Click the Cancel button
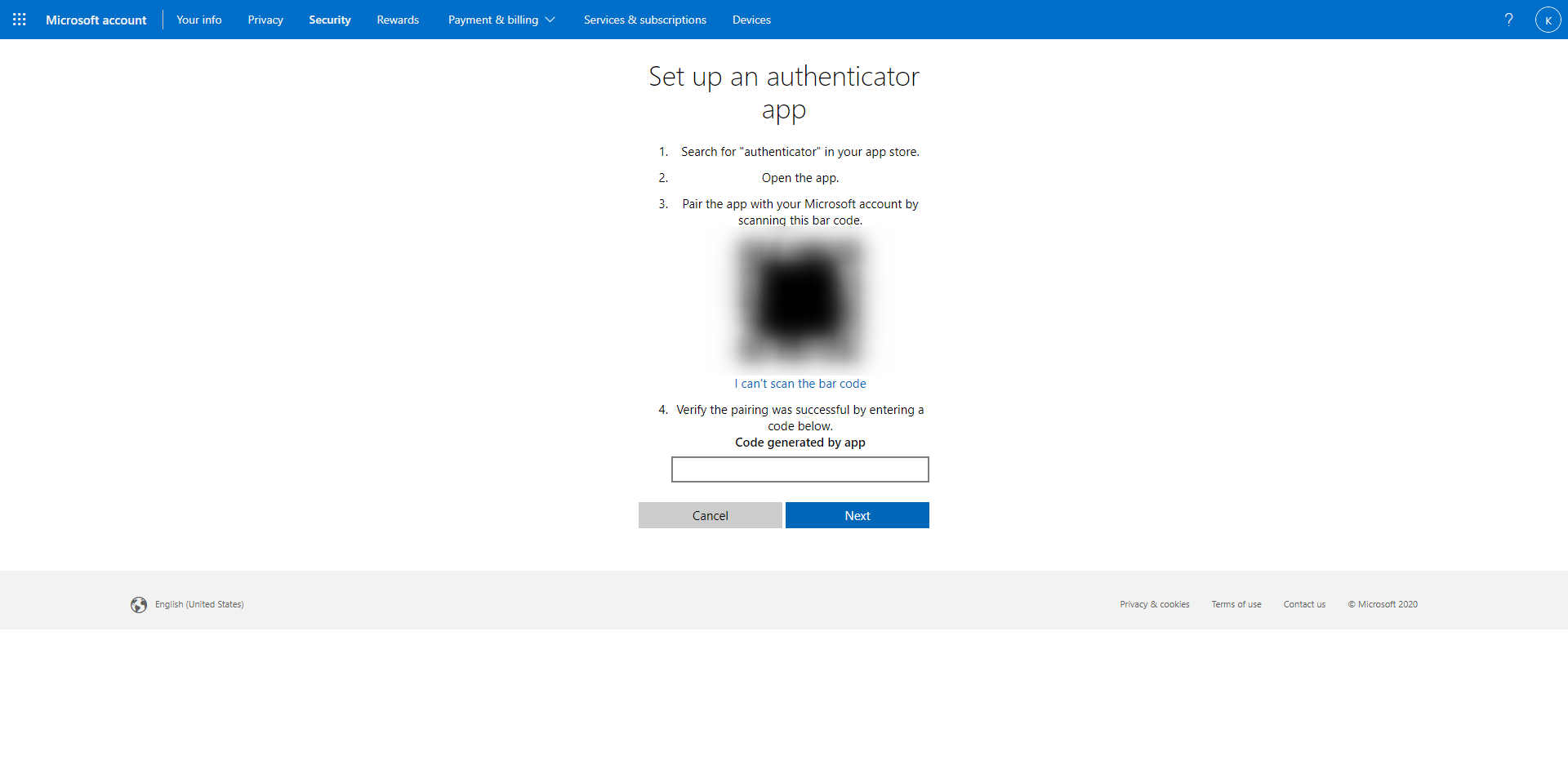This screenshot has width=1568, height=765. 710,515
